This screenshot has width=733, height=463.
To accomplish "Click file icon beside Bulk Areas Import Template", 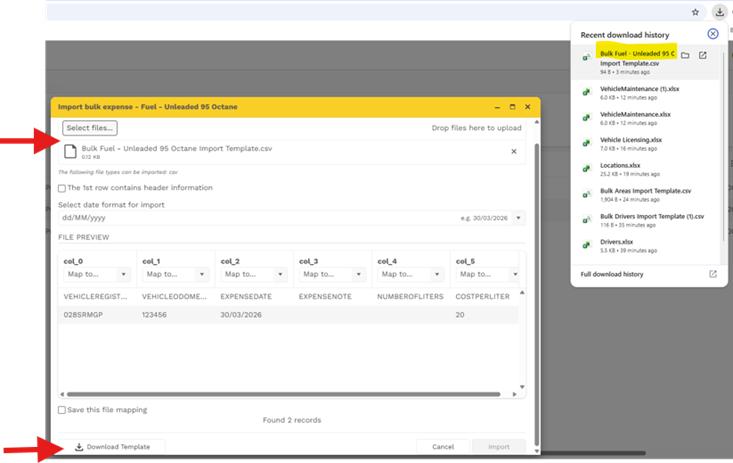I will pyautogui.click(x=586, y=194).
